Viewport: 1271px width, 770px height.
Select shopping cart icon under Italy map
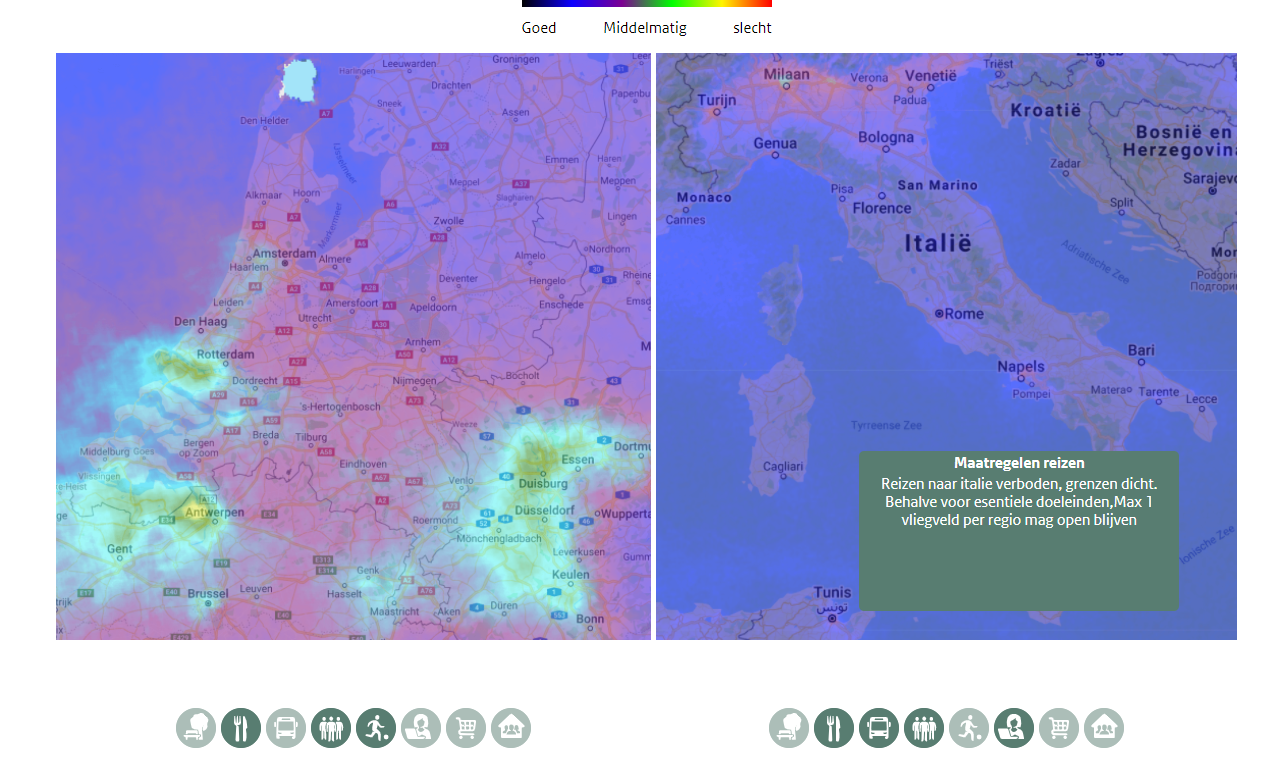(1059, 728)
